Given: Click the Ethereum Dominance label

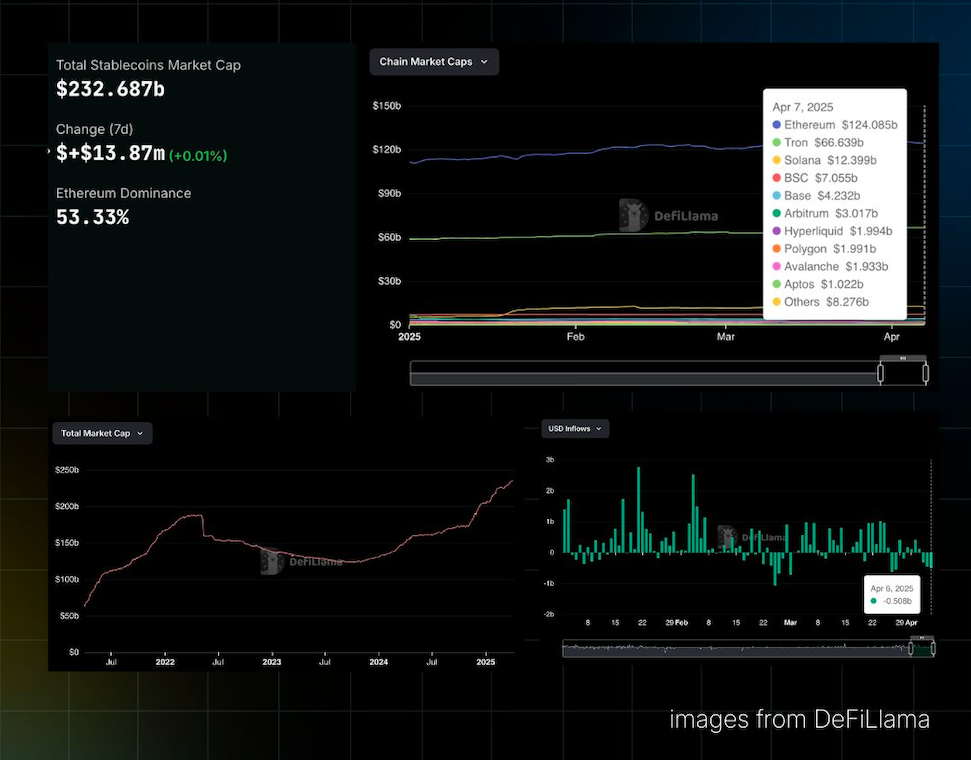Looking at the screenshot, I should (123, 193).
